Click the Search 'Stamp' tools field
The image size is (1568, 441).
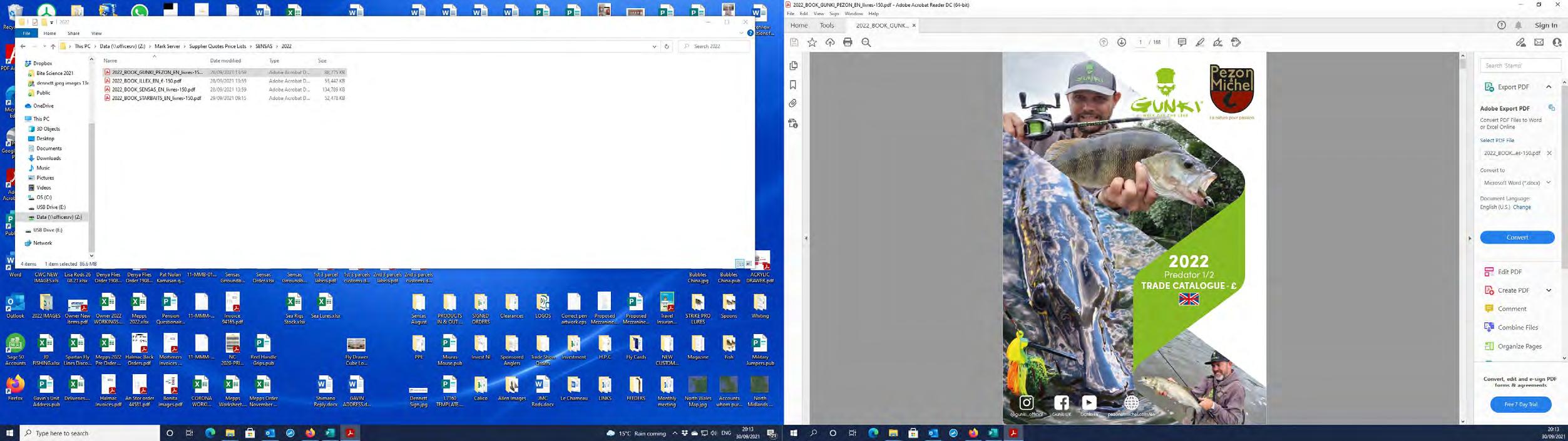[x=1520, y=65]
